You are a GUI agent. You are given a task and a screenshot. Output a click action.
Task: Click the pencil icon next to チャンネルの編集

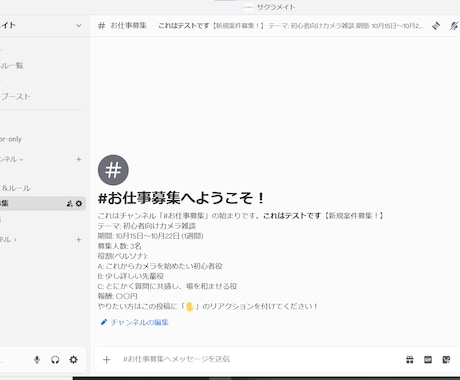tap(104, 322)
